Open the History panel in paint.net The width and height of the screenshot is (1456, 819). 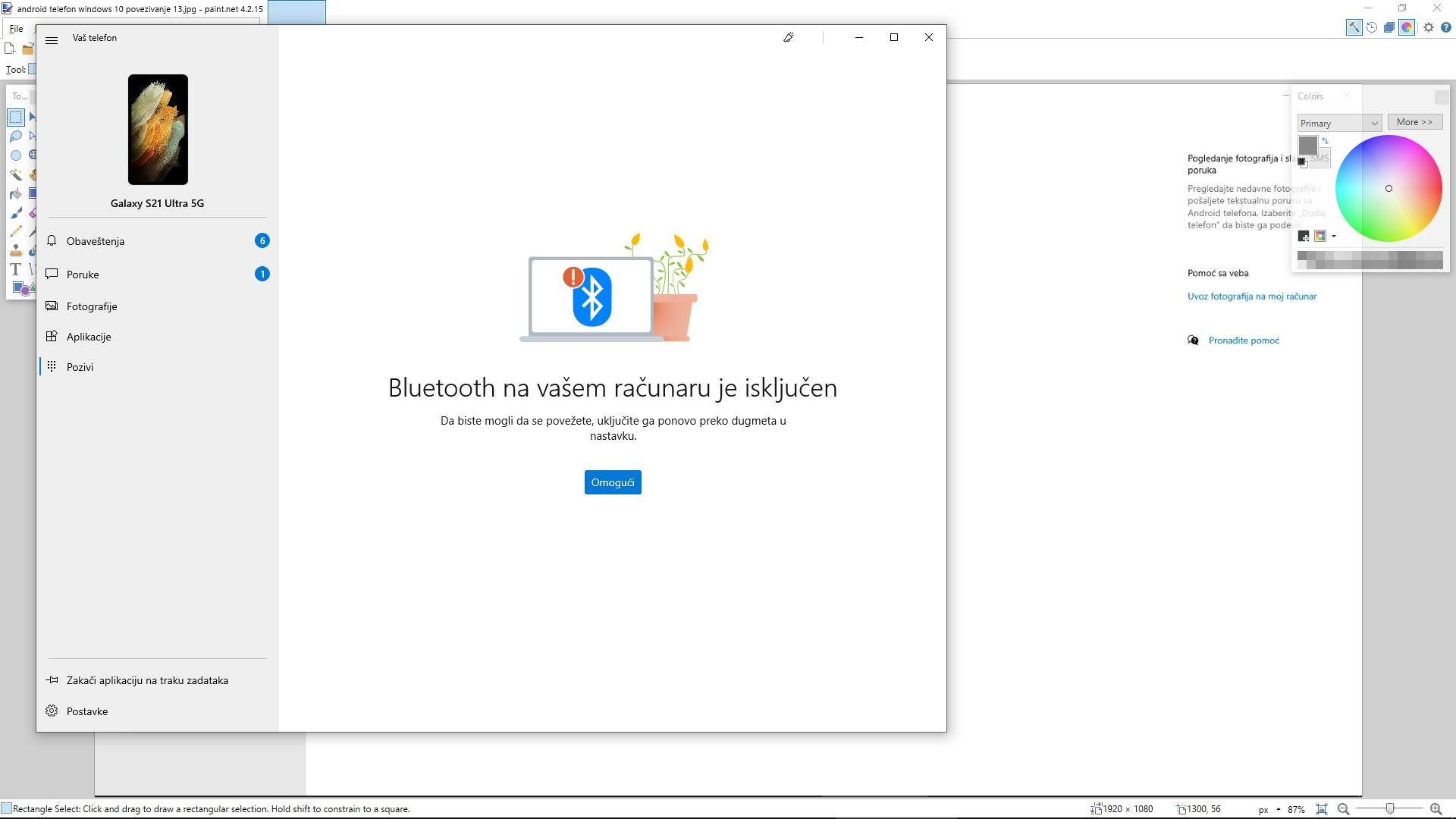(1373, 27)
